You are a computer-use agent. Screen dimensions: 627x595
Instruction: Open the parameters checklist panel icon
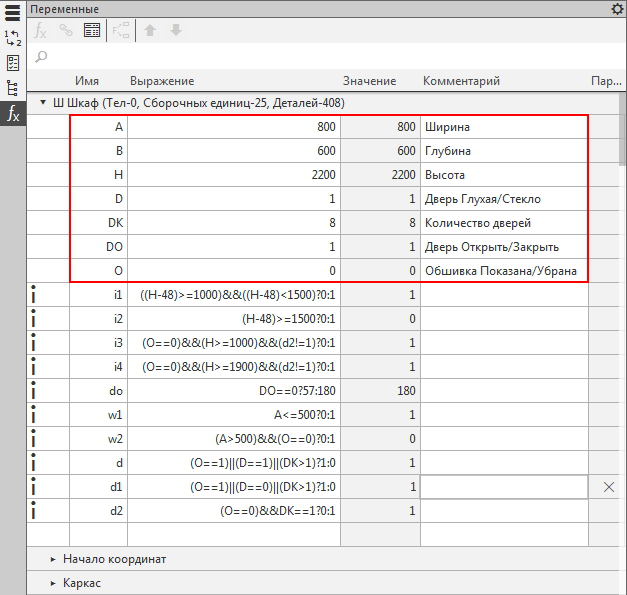coord(12,62)
